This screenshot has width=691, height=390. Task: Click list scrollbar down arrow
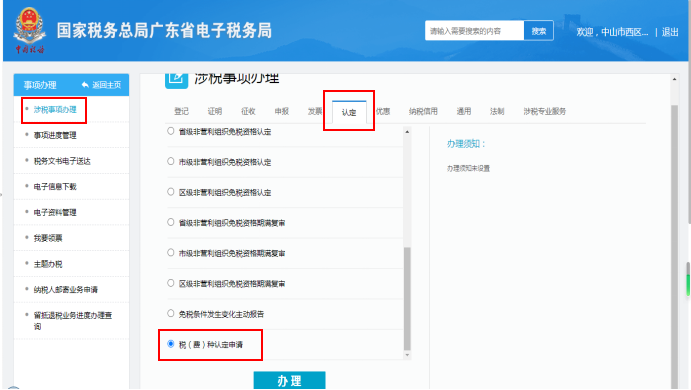point(407,355)
